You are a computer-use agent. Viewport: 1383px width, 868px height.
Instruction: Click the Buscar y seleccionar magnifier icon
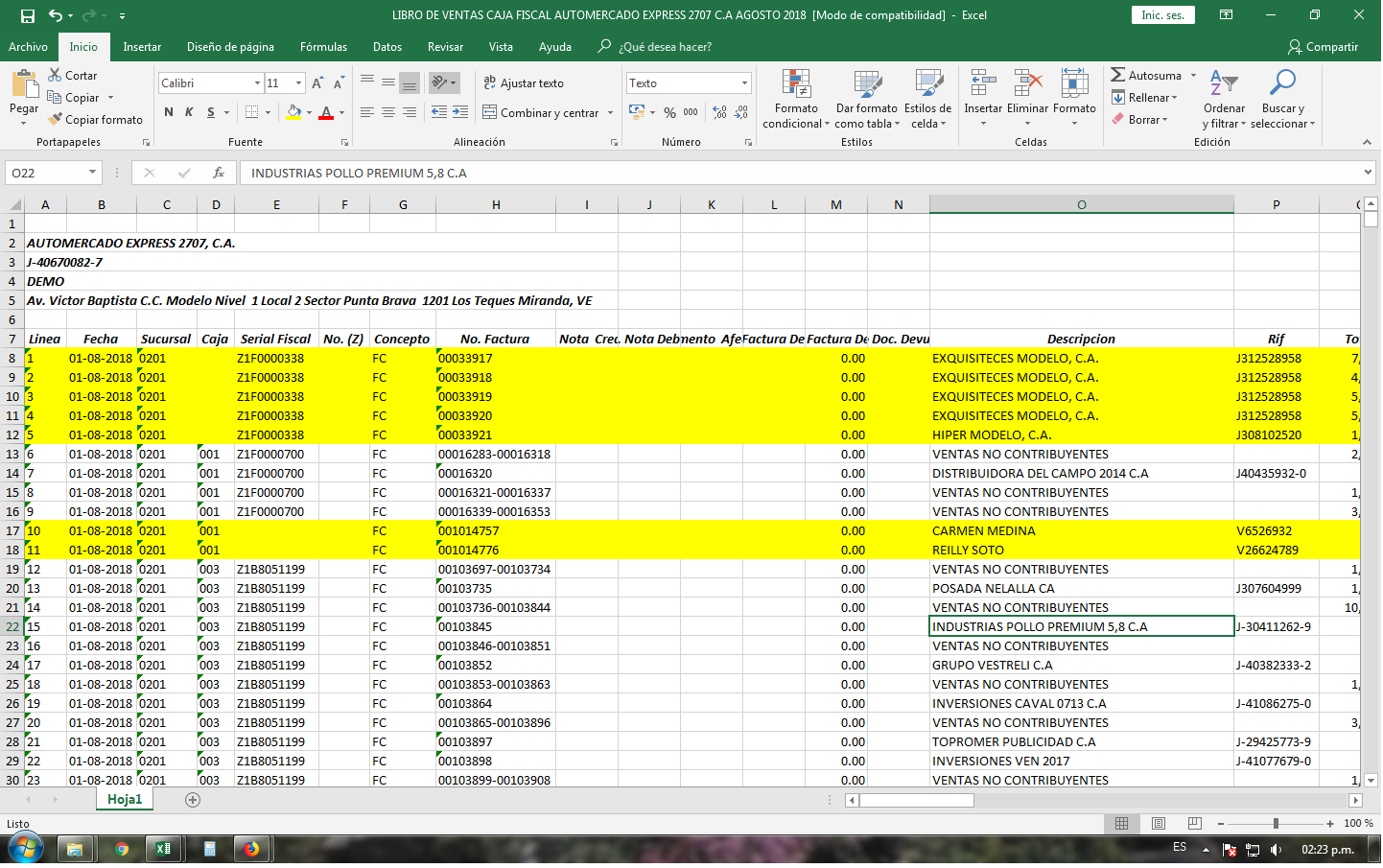click(1282, 84)
